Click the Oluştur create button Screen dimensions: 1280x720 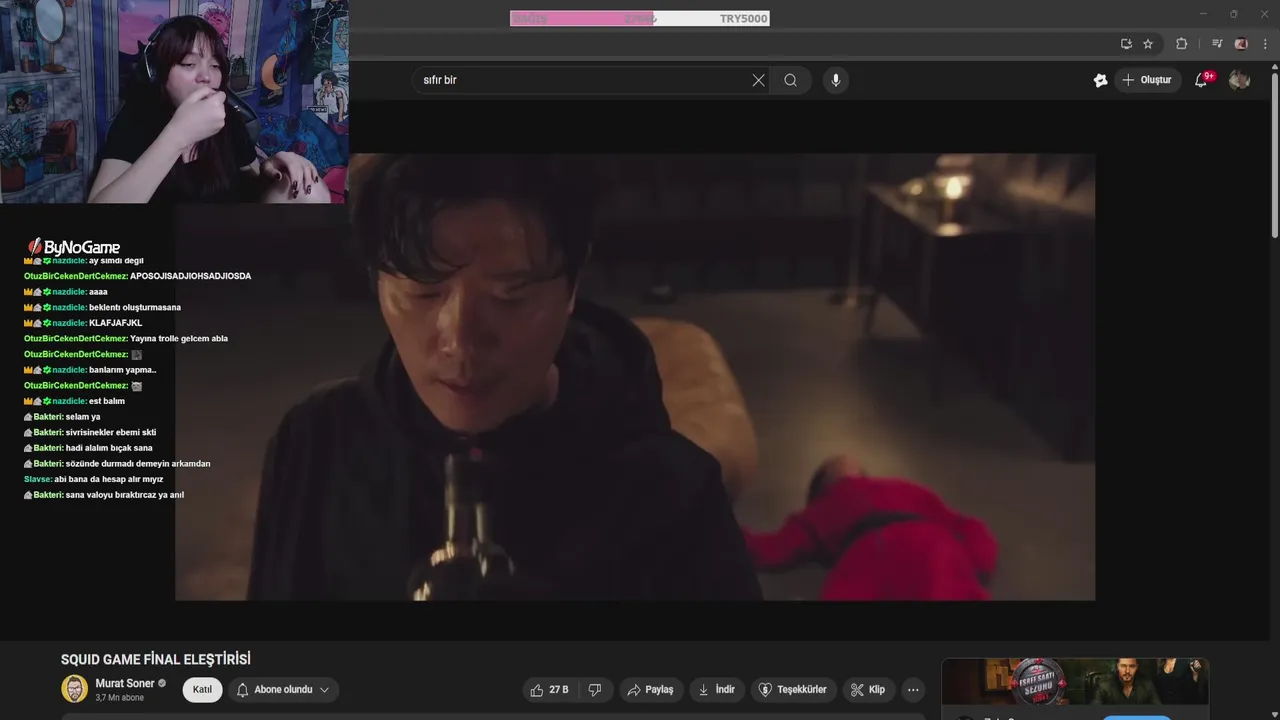[1147, 80]
